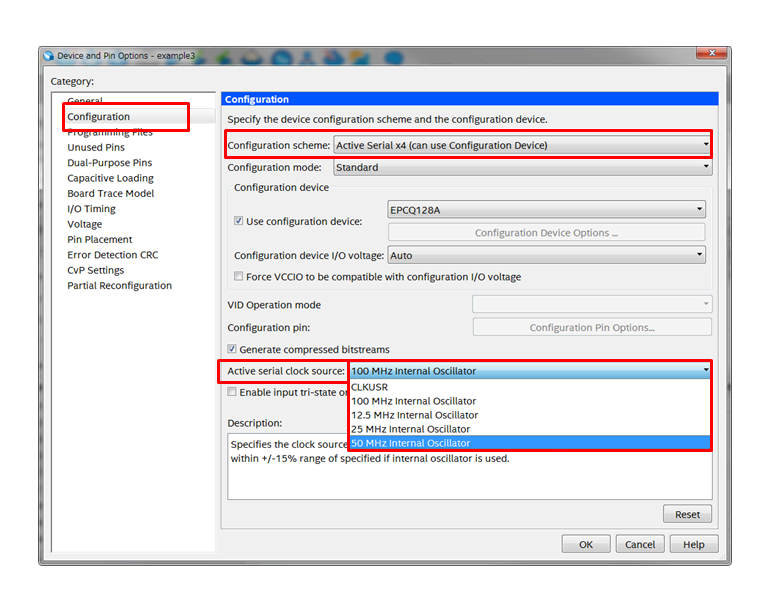Screen dimensions: 773x605
Task: Select Capacitive Loading in category list
Action: coord(110,178)
